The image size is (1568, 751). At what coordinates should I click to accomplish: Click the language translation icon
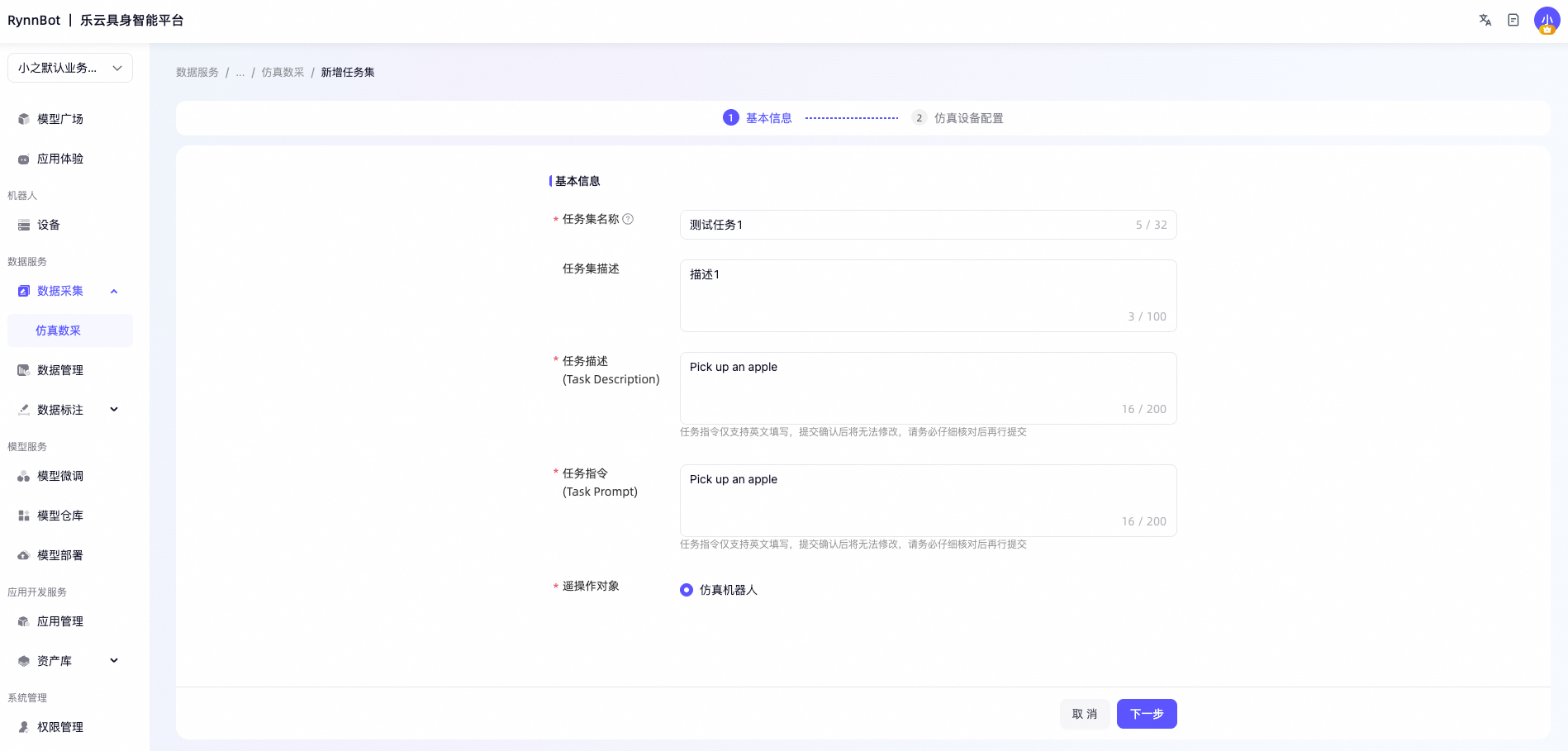[x=1485, y=20]
